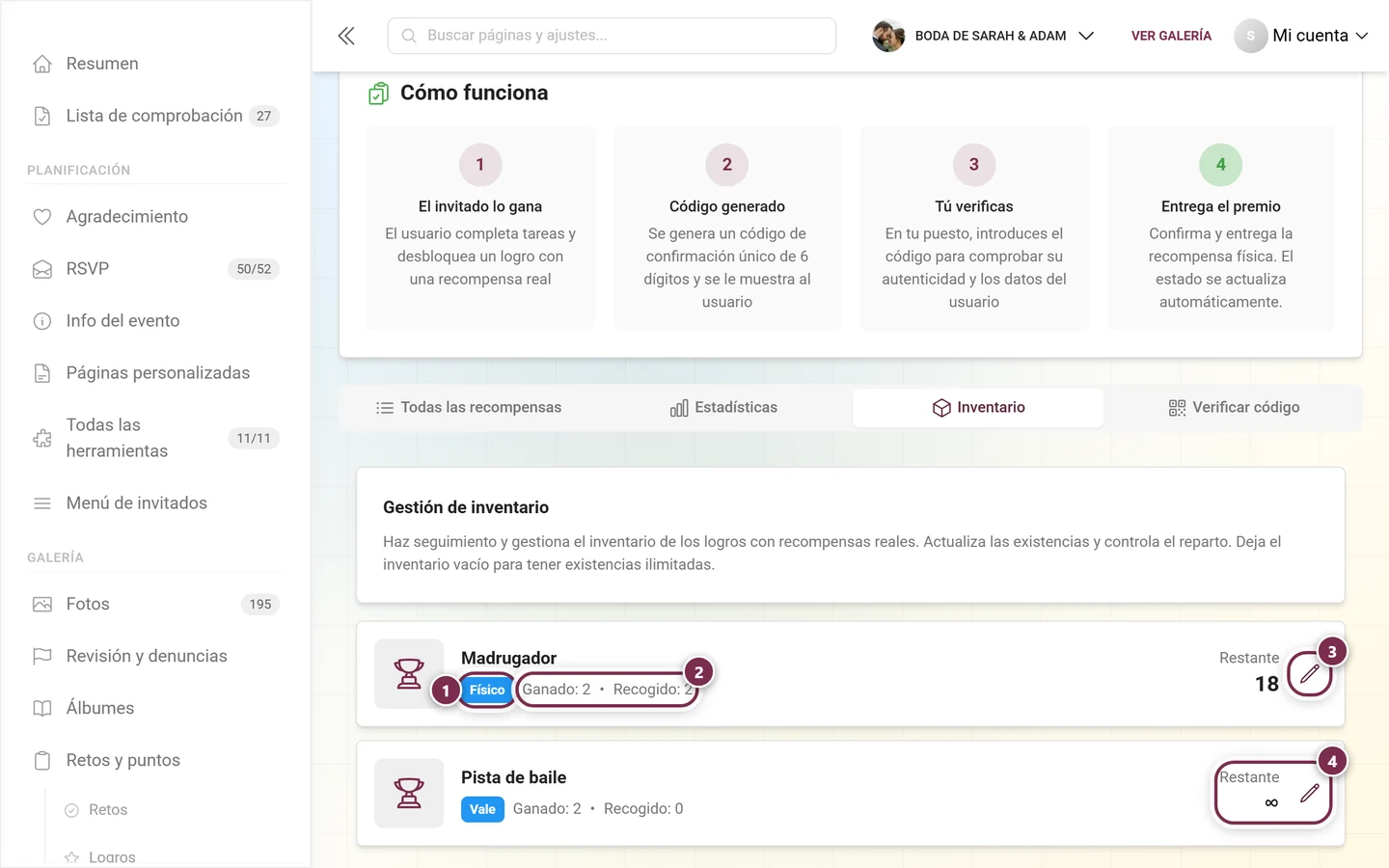Click the Pista de baile trophy icon
Viewport: 1389px width, 868px height.
point(409,794)
